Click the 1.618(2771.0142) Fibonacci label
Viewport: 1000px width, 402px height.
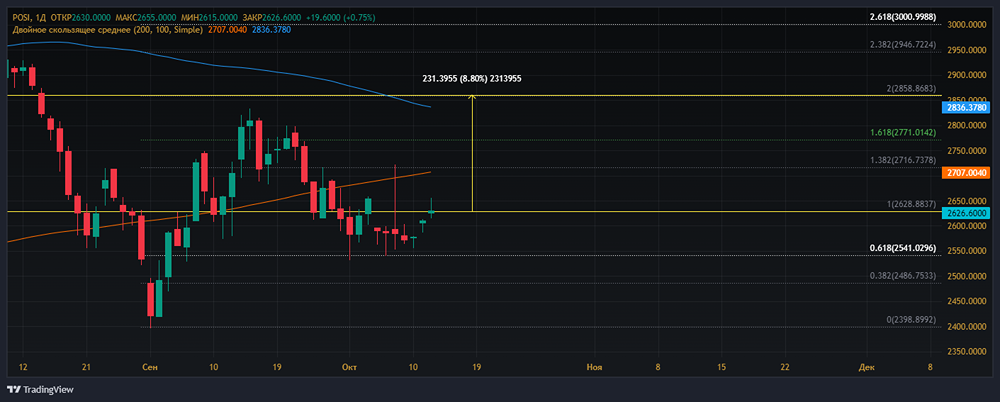[x=903, y=132]
